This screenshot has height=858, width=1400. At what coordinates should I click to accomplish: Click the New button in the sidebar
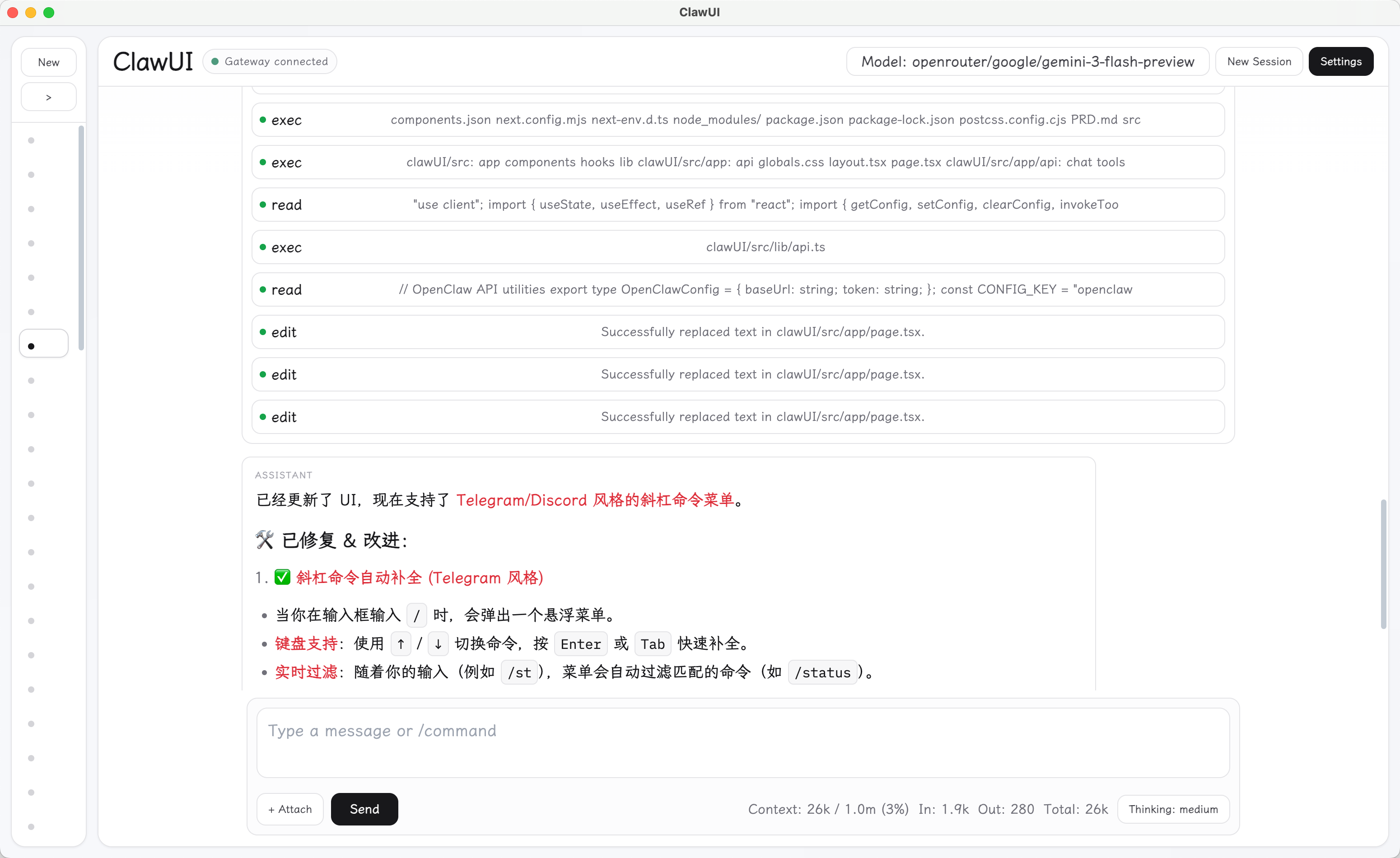[48, 61]
